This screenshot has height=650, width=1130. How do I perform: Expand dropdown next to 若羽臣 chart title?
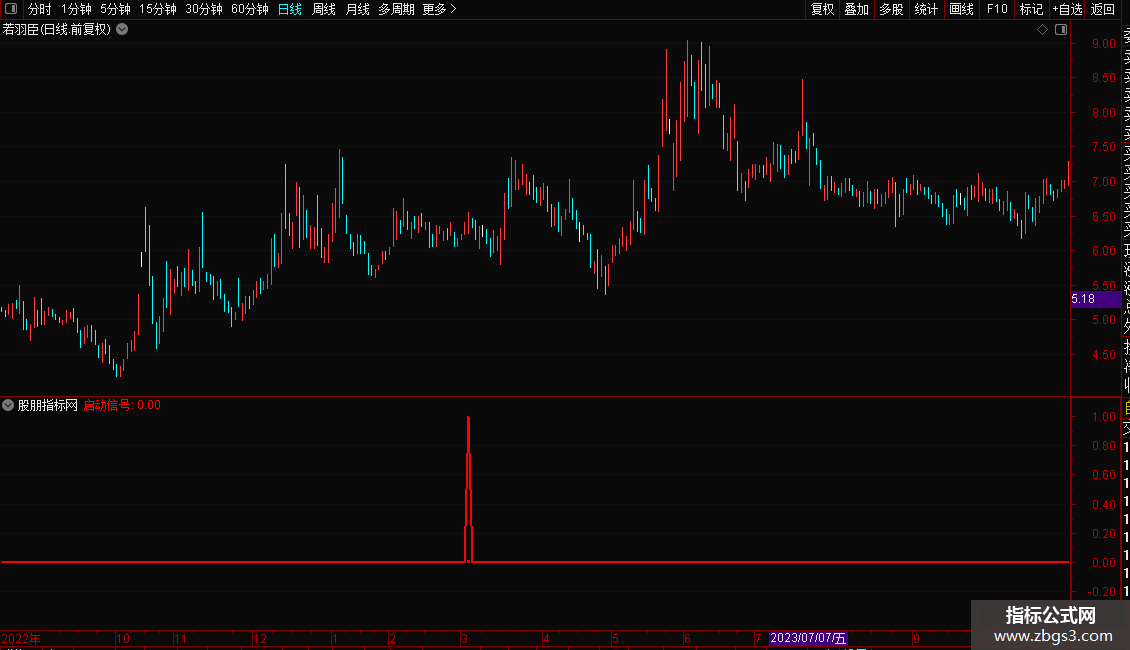[123, 29]
